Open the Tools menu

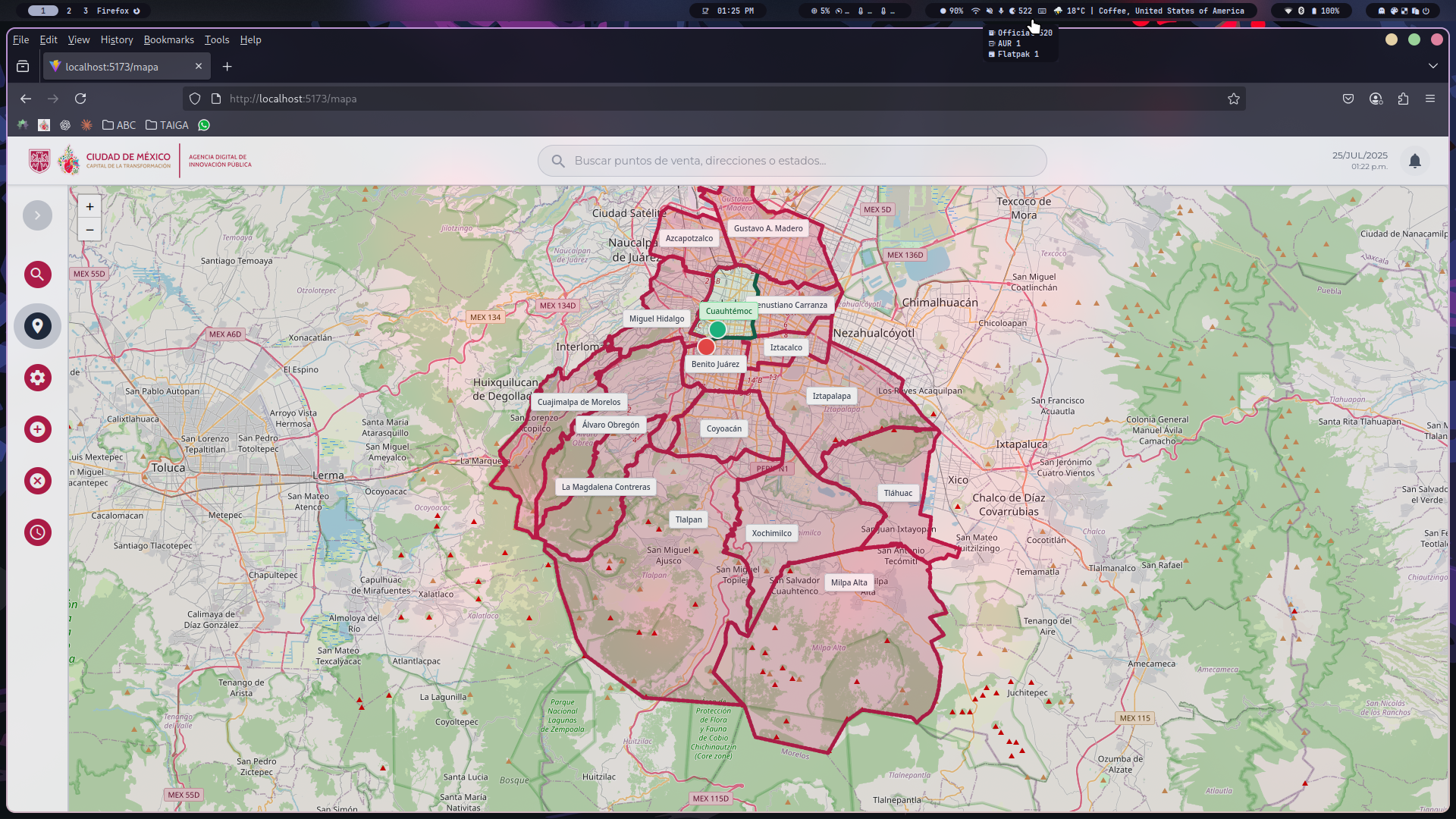click(216, 39)
